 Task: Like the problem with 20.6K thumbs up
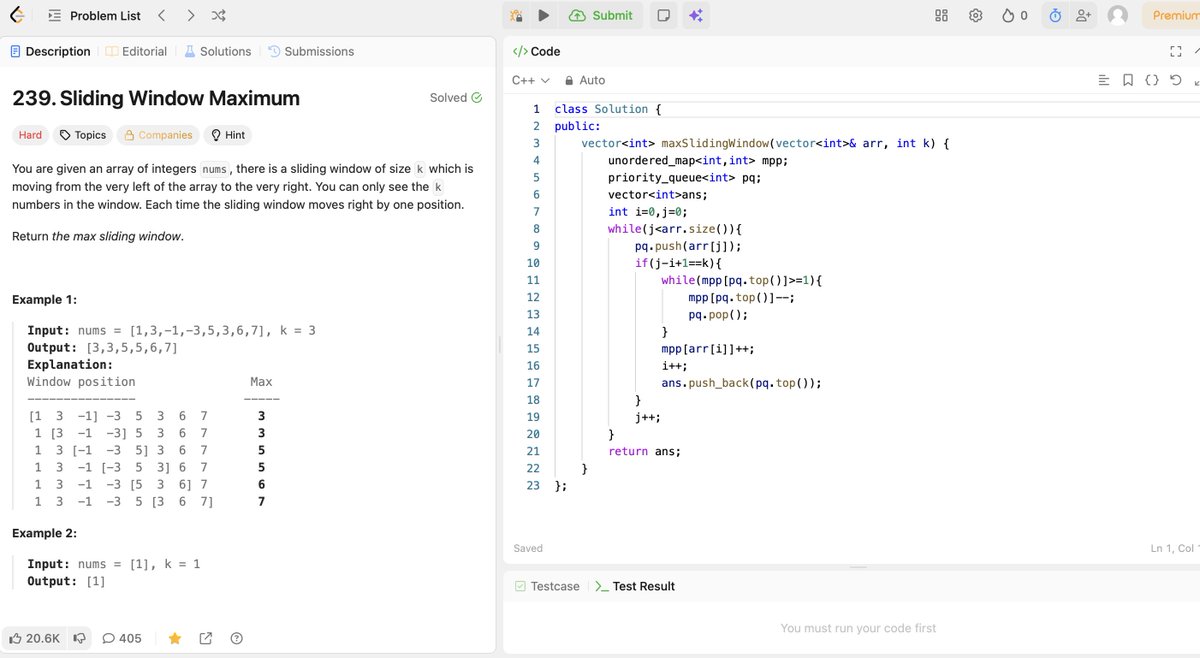(x=35, y=638)
